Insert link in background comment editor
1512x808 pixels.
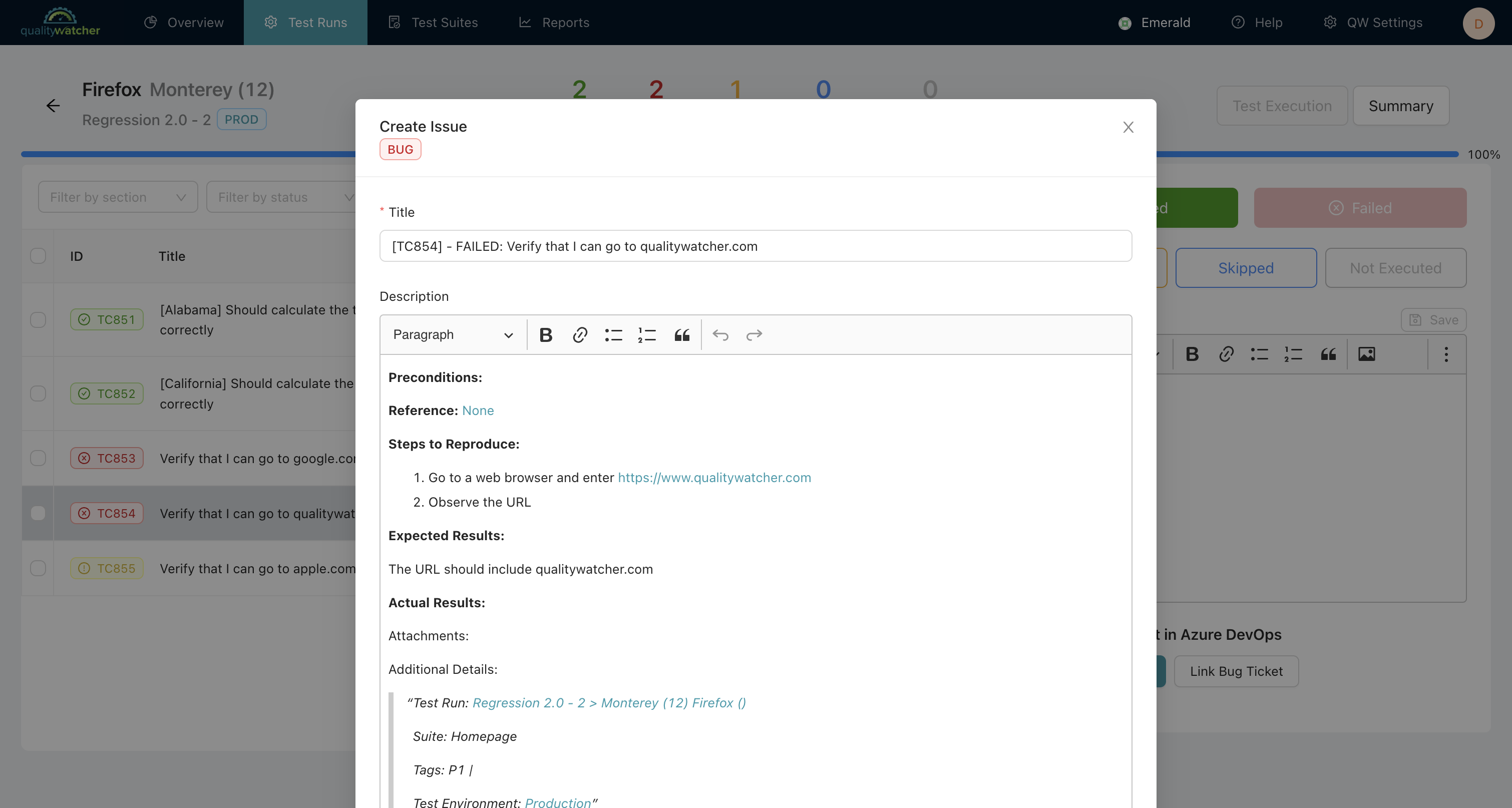click(x=1226, y=354)
